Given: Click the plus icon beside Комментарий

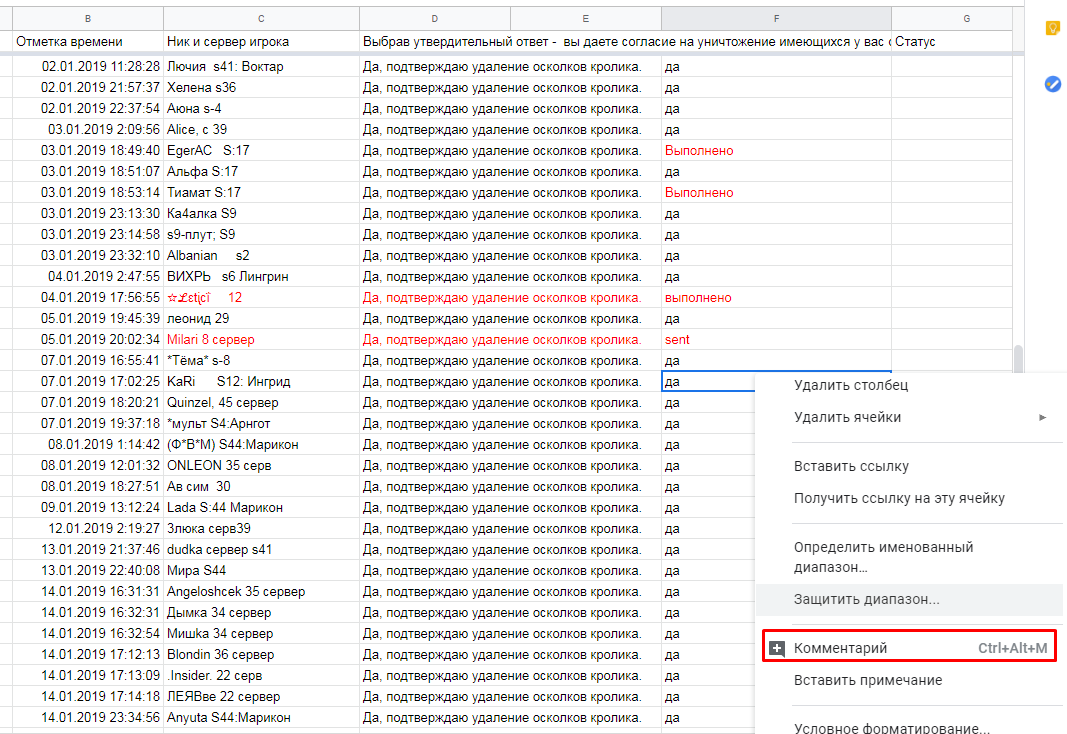Looking at the screenshot, I should [777, 649].
